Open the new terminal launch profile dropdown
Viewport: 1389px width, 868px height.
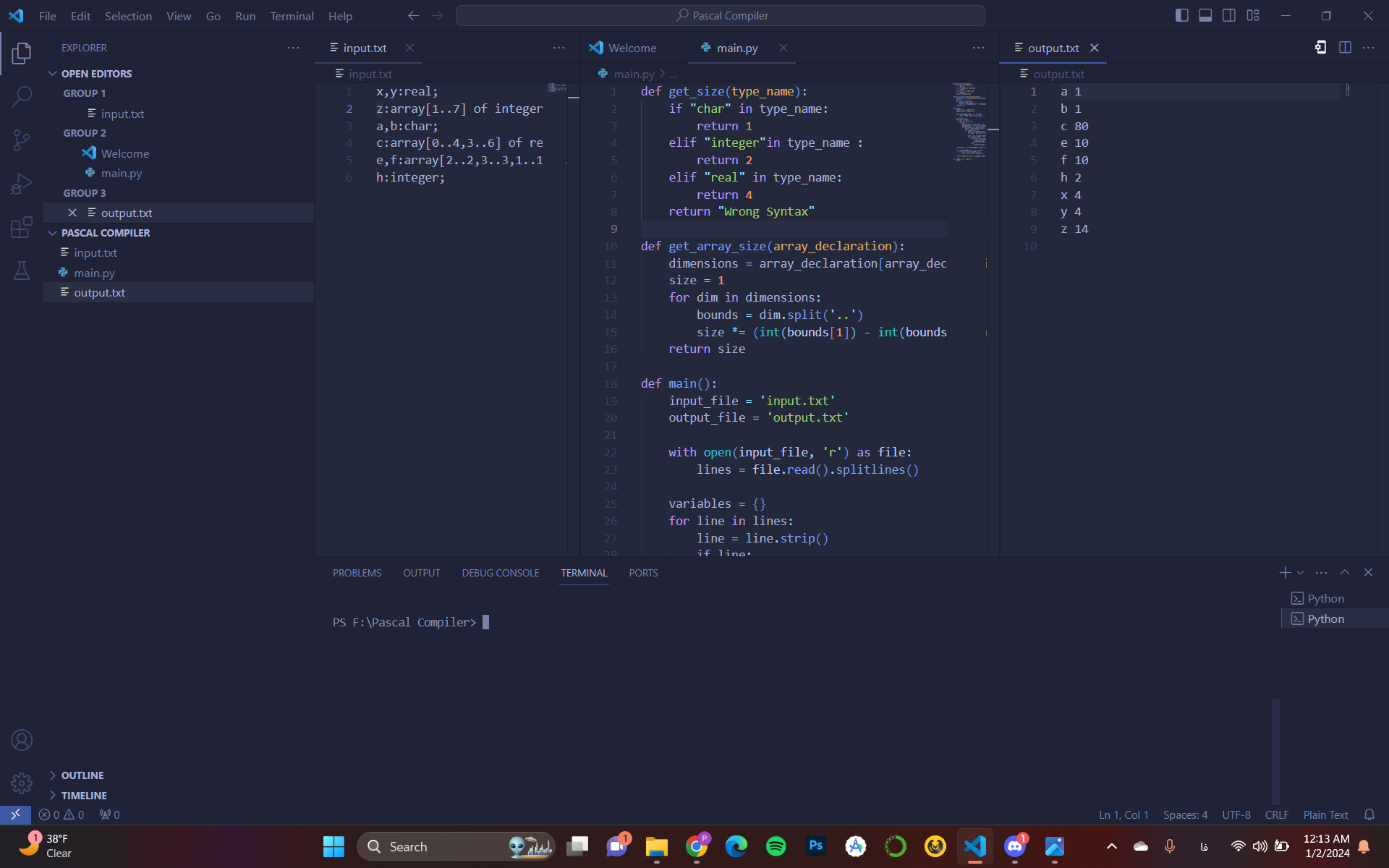[1301, 573]
